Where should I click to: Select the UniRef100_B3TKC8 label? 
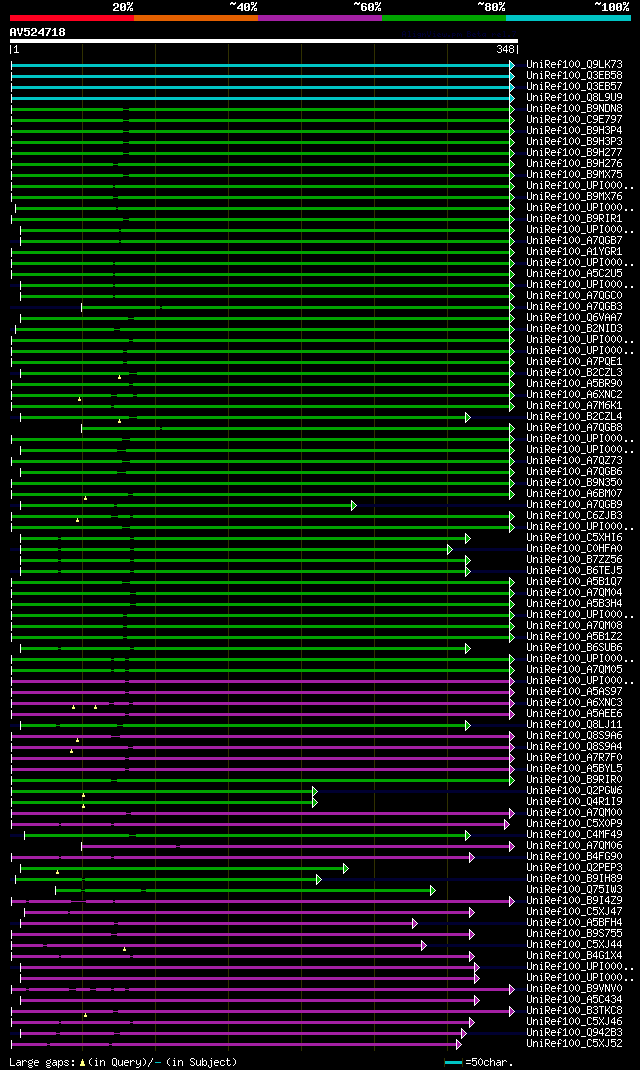coord(574,1011)
